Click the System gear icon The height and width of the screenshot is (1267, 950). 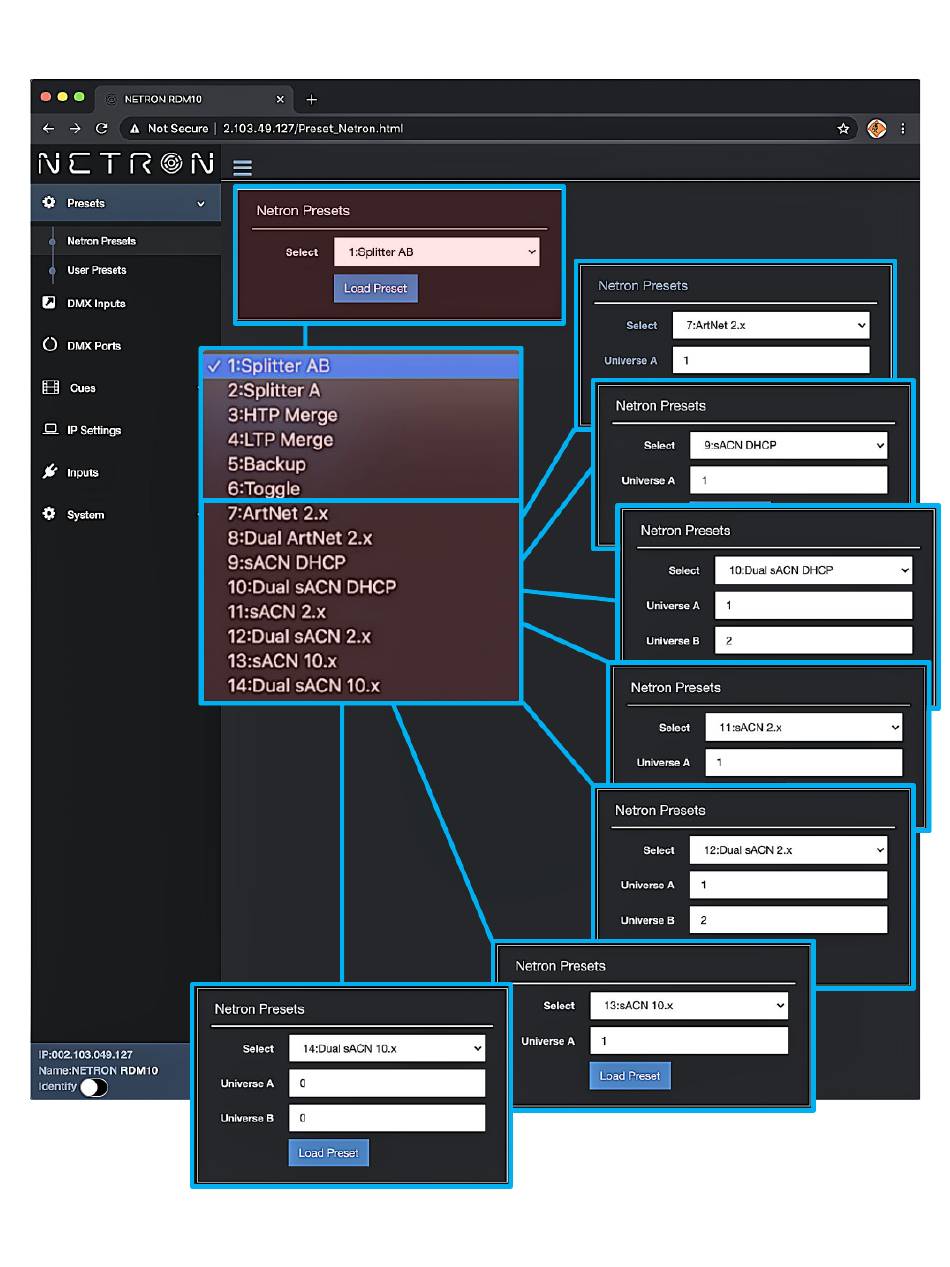pos(49,513)
